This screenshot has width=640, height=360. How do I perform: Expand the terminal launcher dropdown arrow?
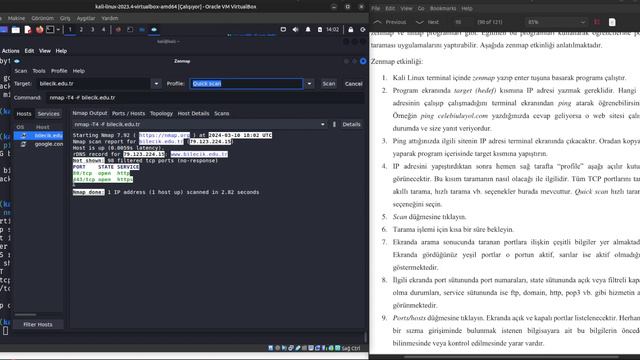[x=58, y=29]
